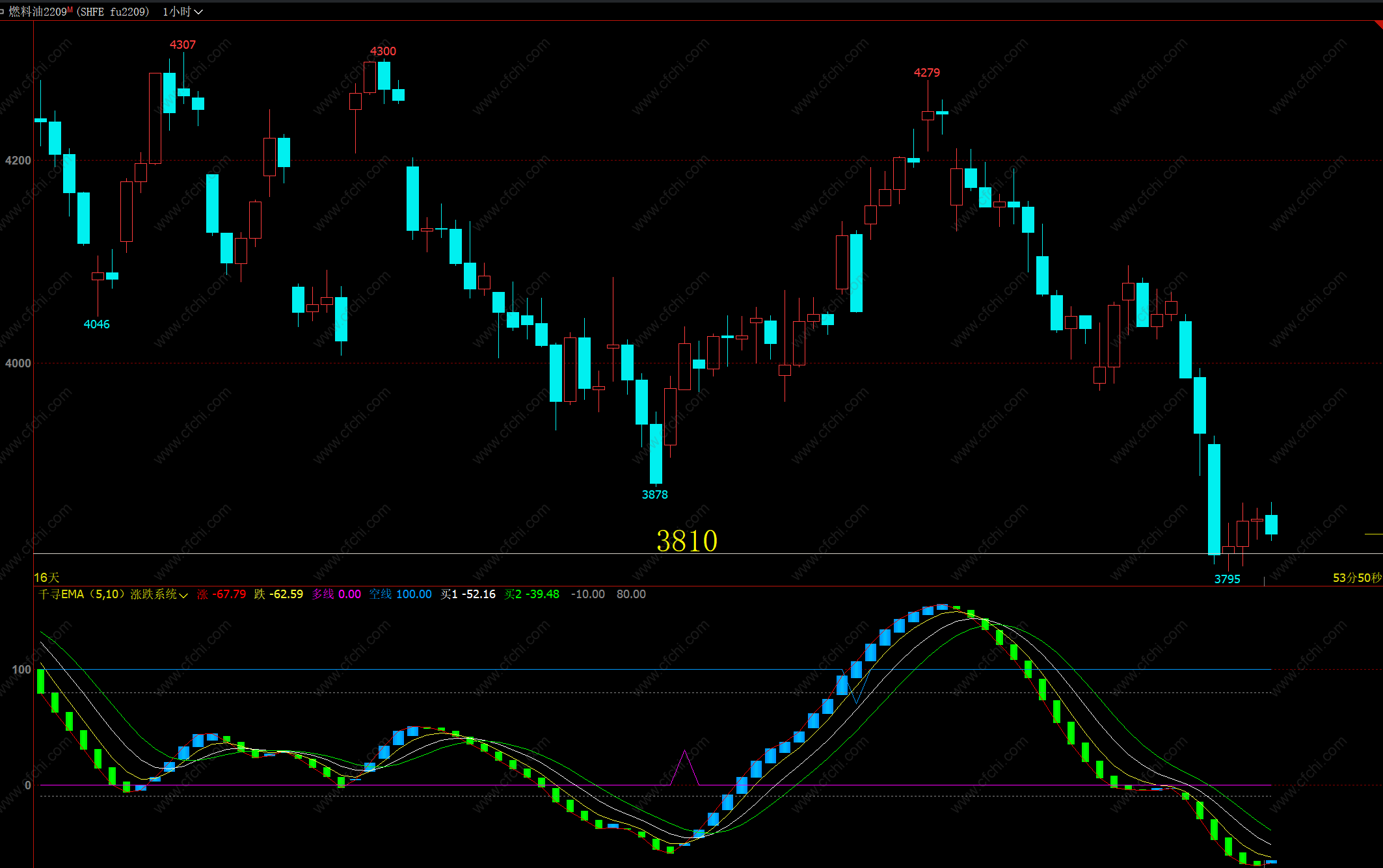Screen dimensions: 1383x868
Task: Click the 4307 high price label
Action: pos(182,45)
